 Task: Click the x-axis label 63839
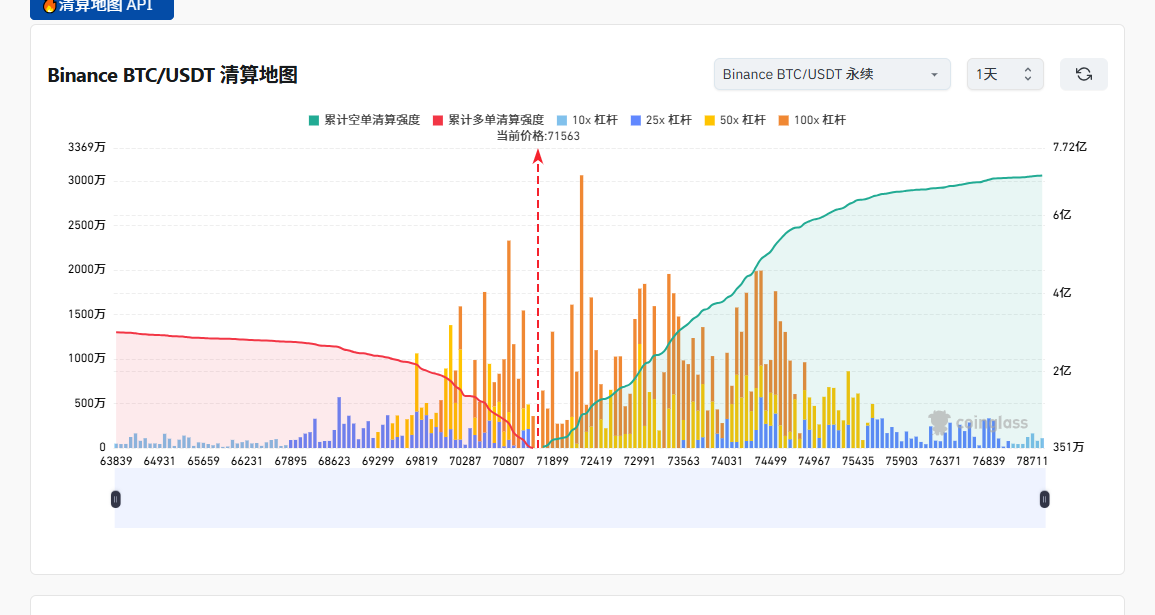[116, 461]
